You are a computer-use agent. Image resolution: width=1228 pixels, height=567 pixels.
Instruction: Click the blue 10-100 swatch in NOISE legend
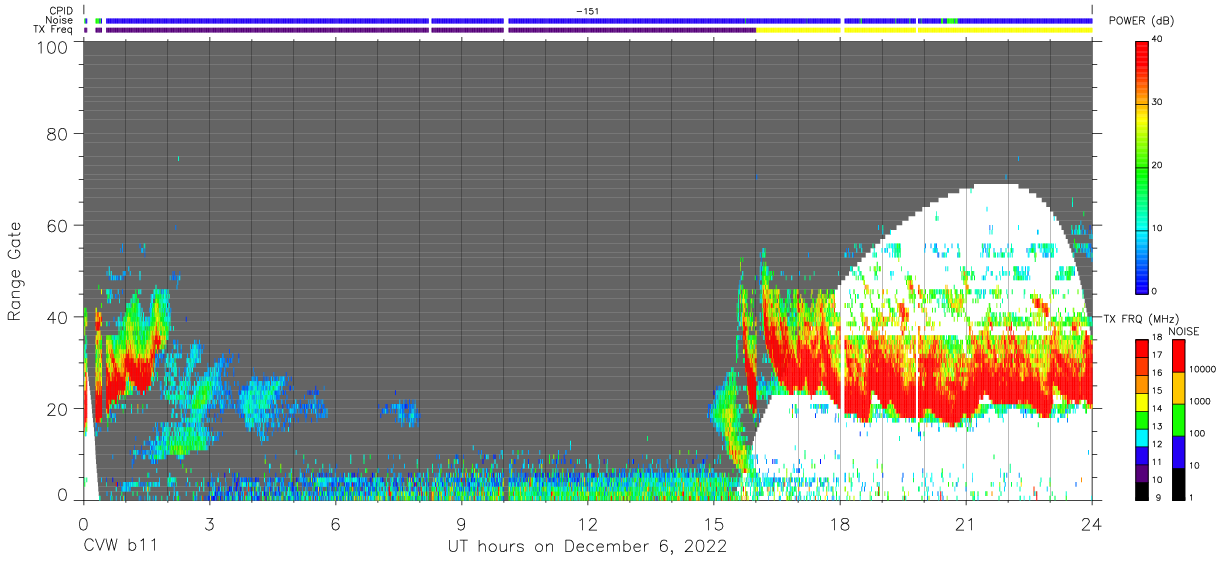click(1177, 452)
